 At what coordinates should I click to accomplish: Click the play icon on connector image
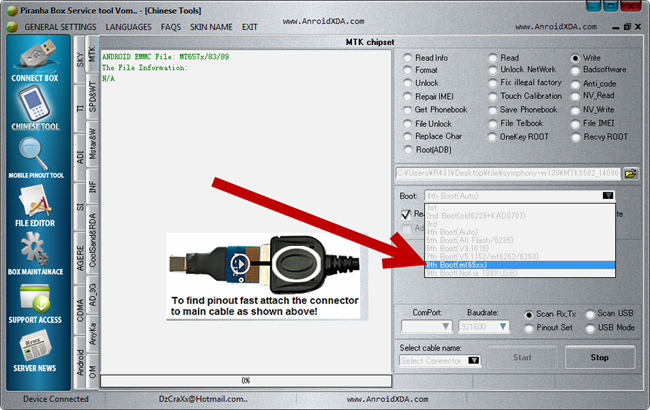(x=240, y=263)
